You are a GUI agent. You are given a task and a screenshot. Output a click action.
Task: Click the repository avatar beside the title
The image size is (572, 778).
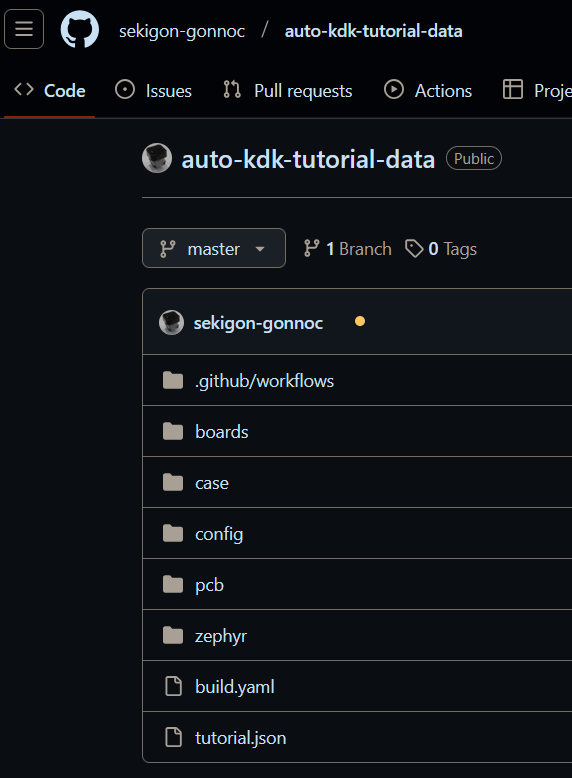157,158
